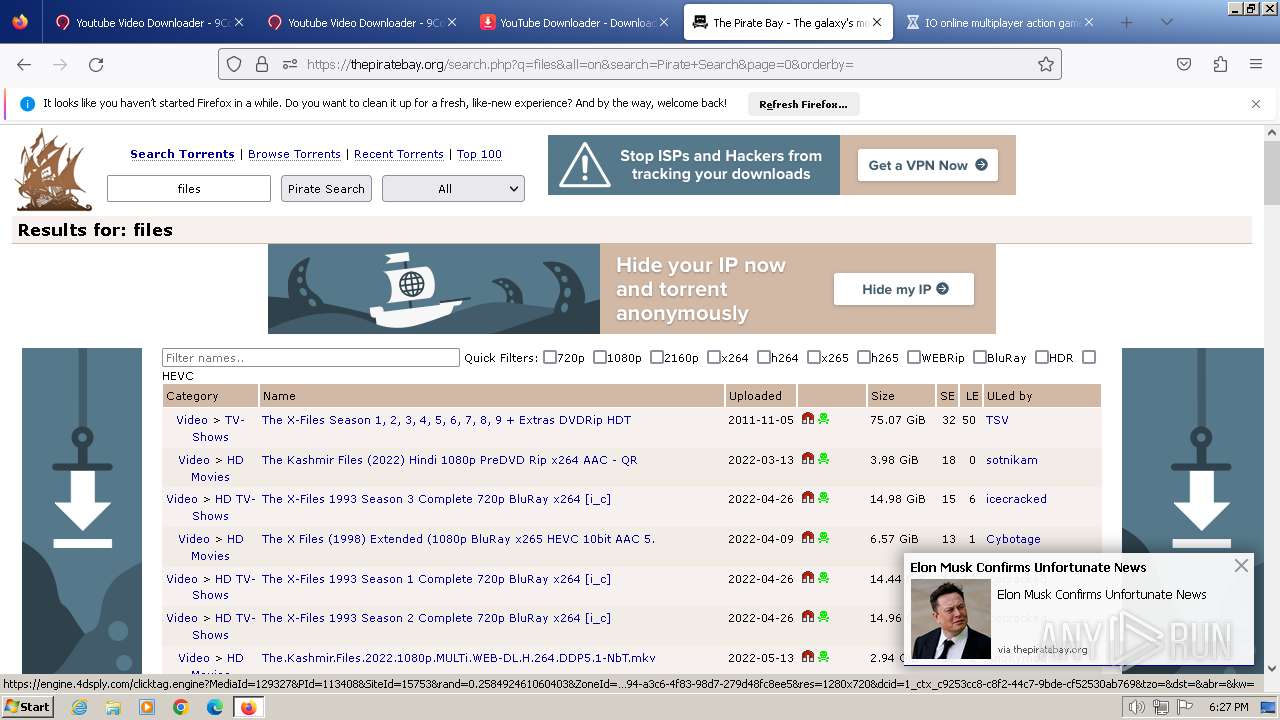Click the Refresh Firefox… button
1280x720 pixels.
tap(803, 104)
